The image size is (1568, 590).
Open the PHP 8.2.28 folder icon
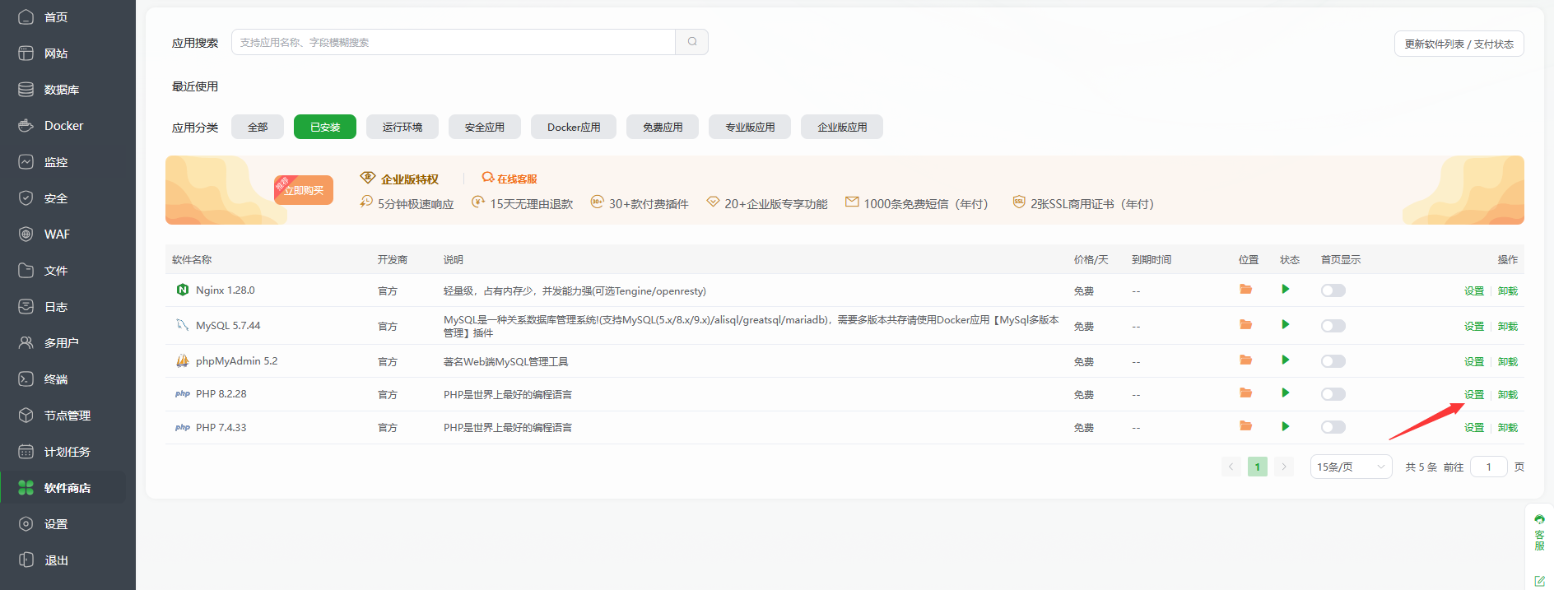tap(1245, 393)
